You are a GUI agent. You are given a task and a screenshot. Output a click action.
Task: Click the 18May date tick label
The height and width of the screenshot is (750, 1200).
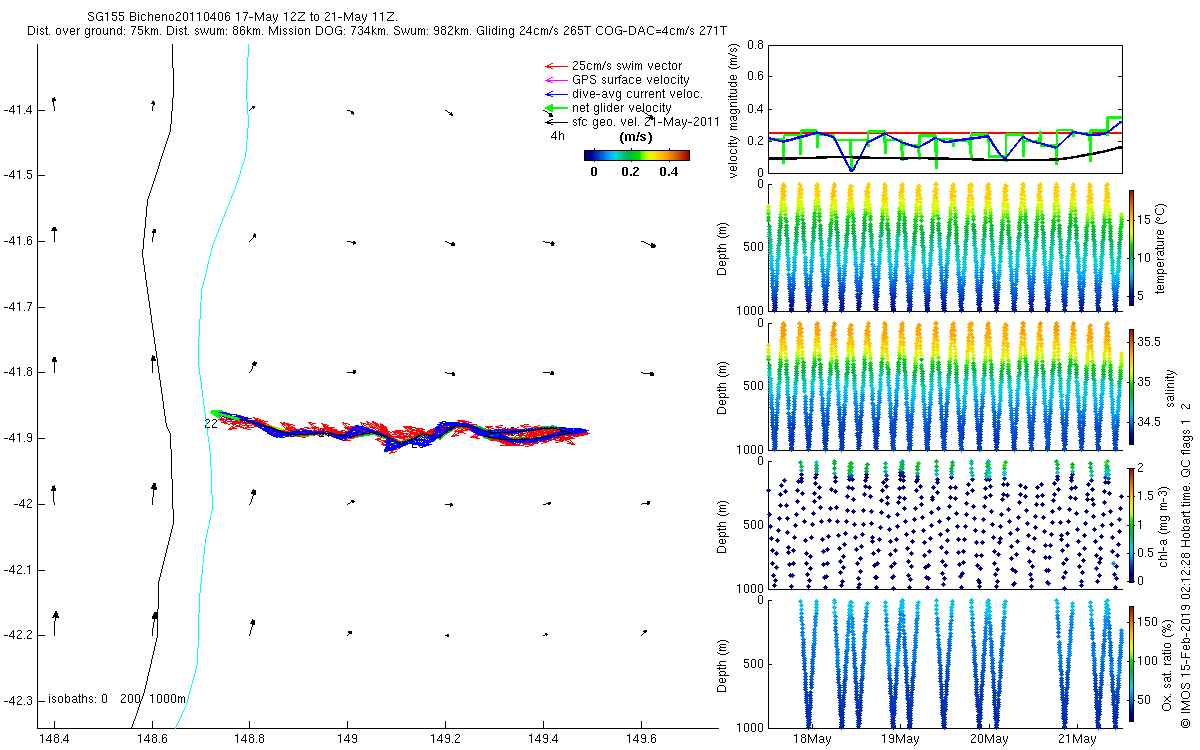coord(812,739)
